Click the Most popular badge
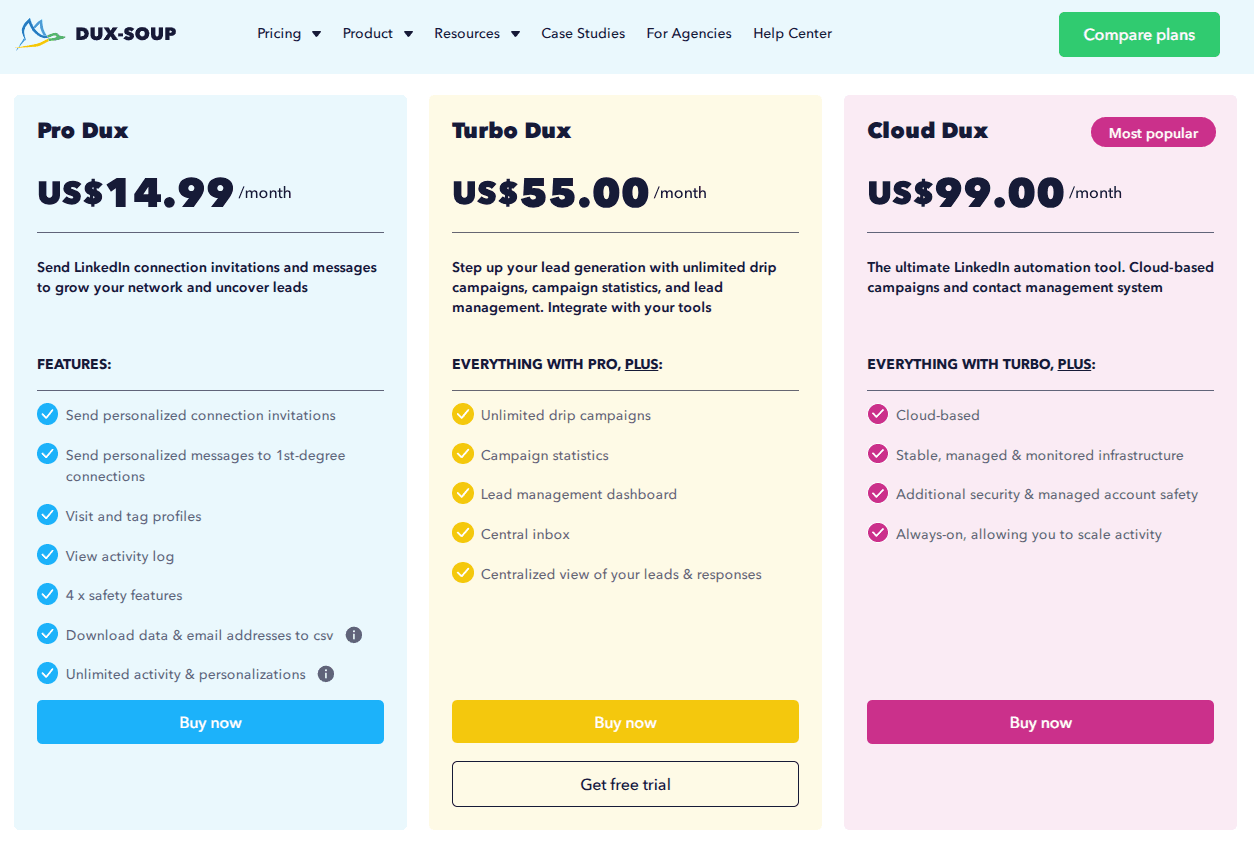Viewport: 1254px width, 846px height. tap(1153, 133)
